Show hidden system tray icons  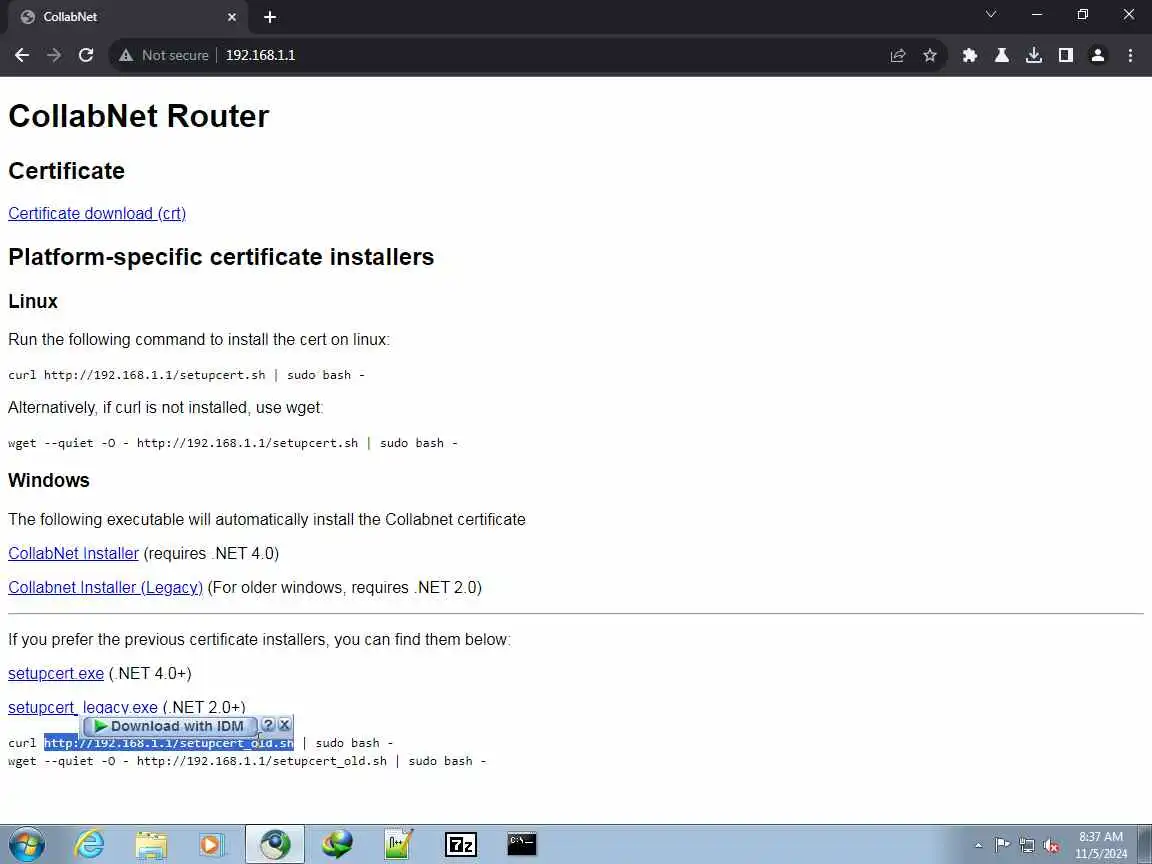pos(978,846)
